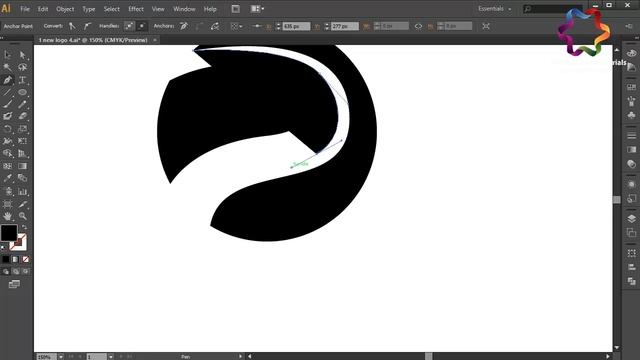The height and width of the screenshot is (360, 640).
Task: Enable Draw Normal mode
Action: click(6, 271)
